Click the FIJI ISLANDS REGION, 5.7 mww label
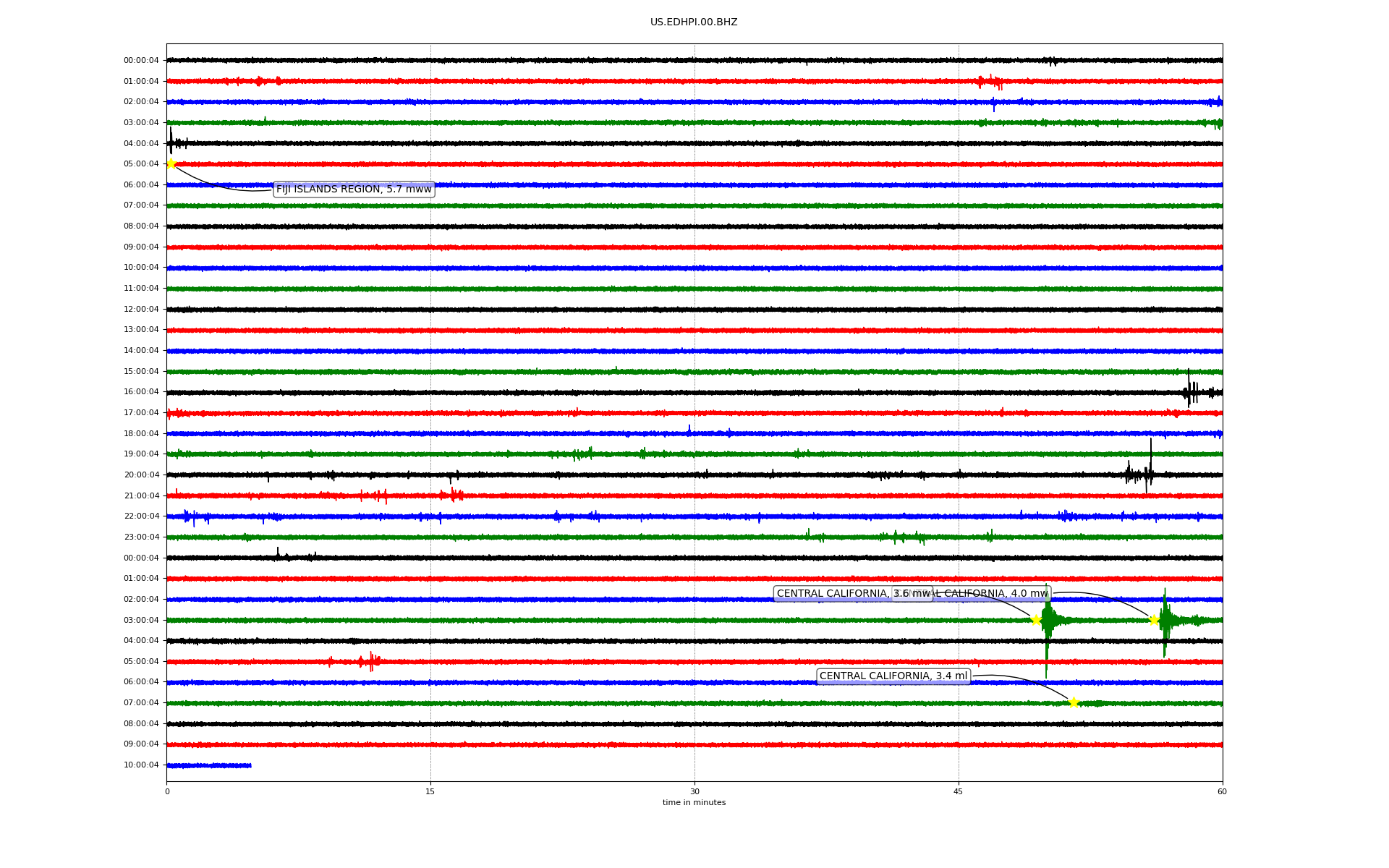1389x868 pixels. click(353, 190)
